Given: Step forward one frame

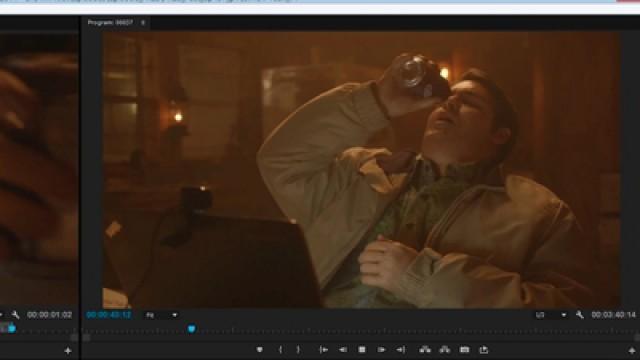Looking at the screenshot, I should click(381, 350).
